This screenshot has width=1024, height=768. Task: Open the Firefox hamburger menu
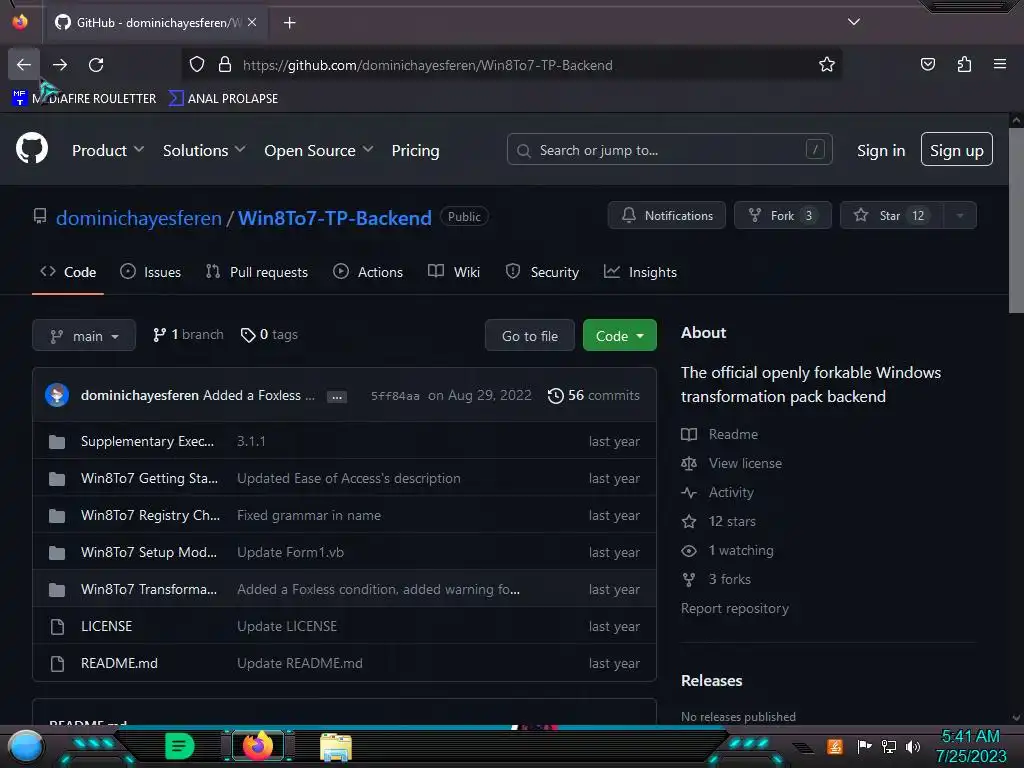[999, 64]
